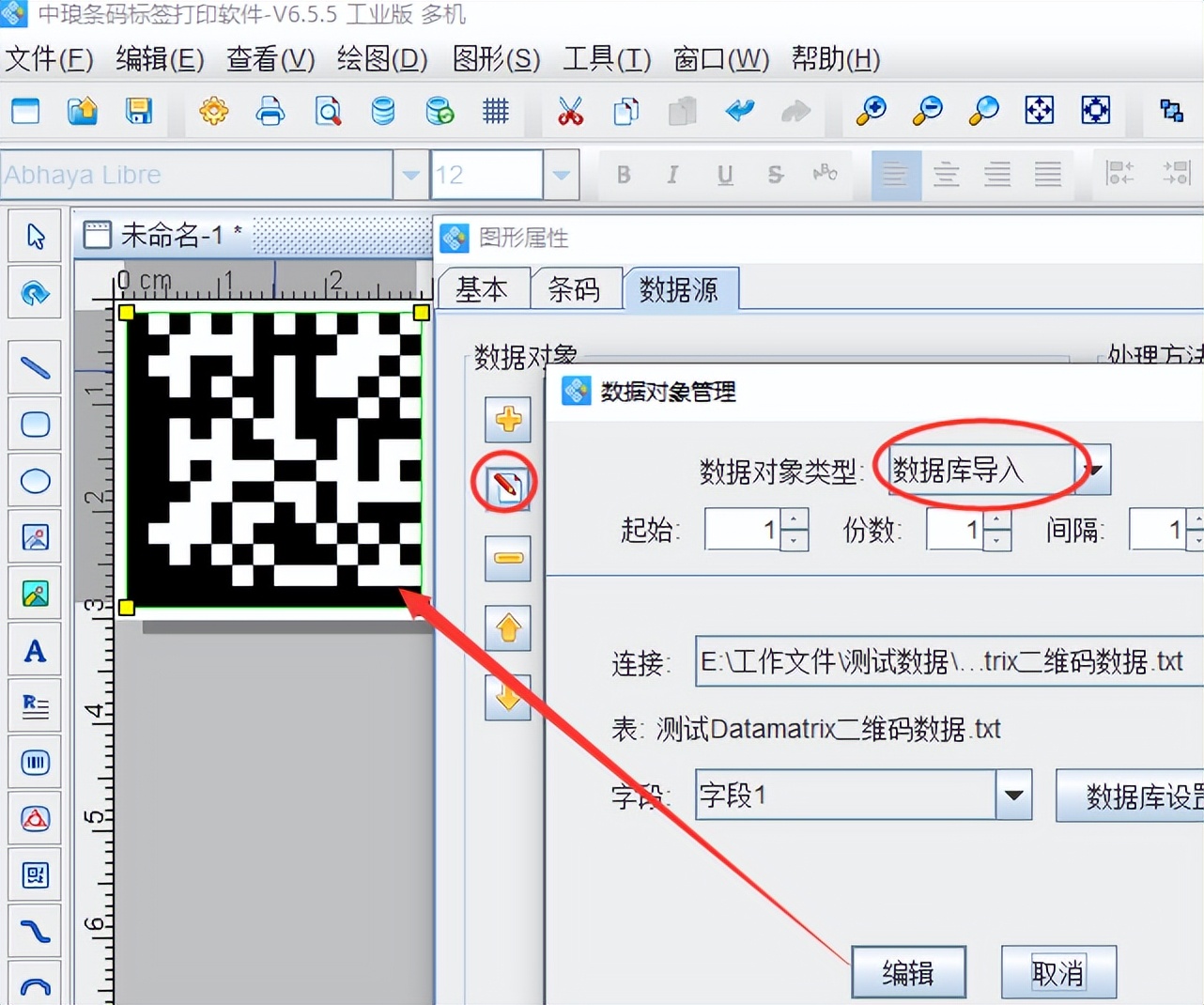Viewport: 1204px width, 1005px height.
Task: Click the 取消 button
Action: [x=1058, y=972]
